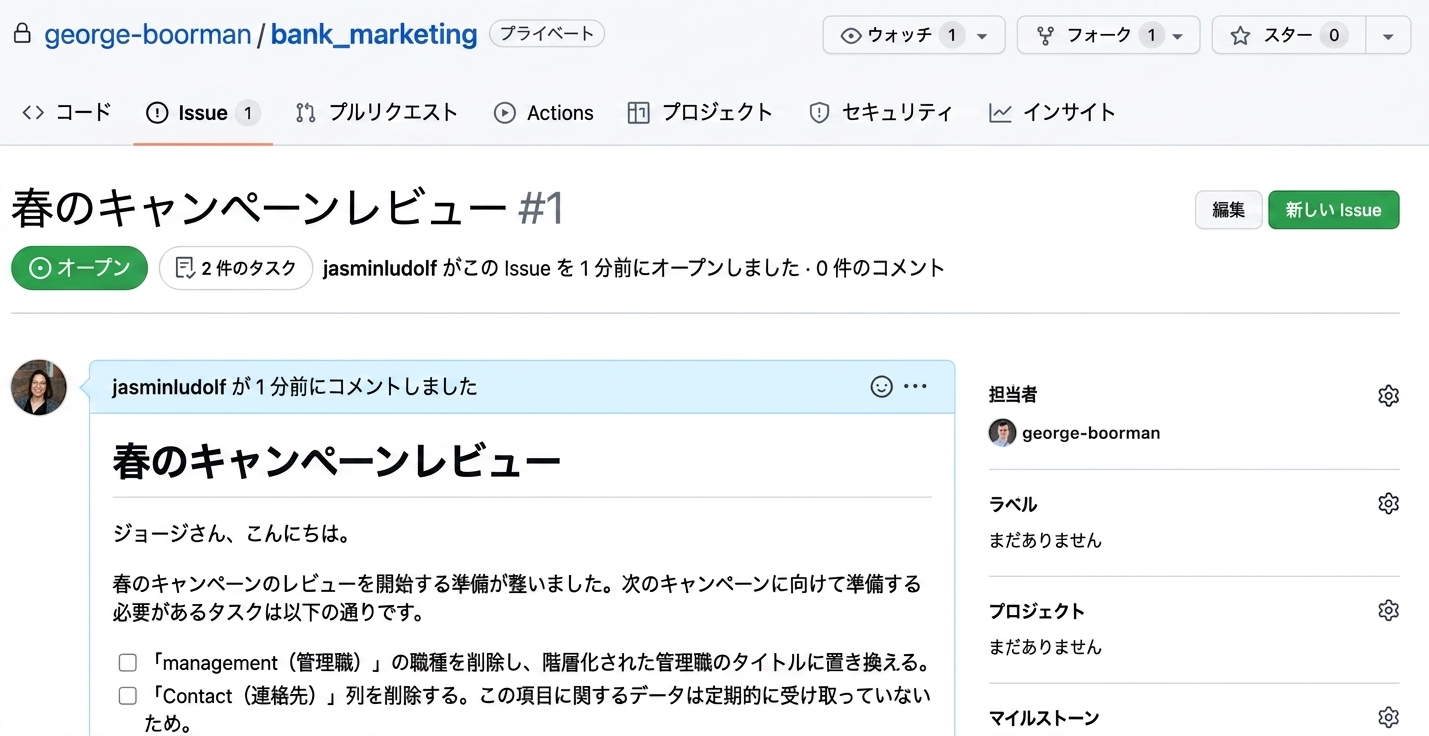This screenshot has width=1429, height=736.
Task: Open the Actions tab
Action: (x=544, y=113)
